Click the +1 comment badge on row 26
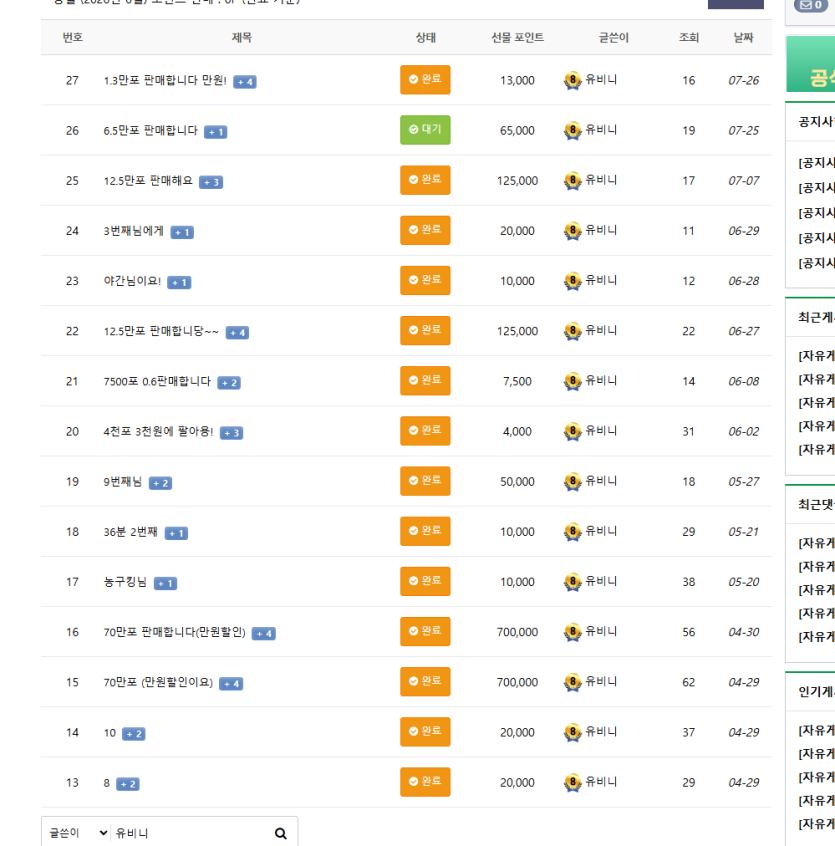Viewport: 835px width, 846px height. pyautogui.click(x=216, y=132)
